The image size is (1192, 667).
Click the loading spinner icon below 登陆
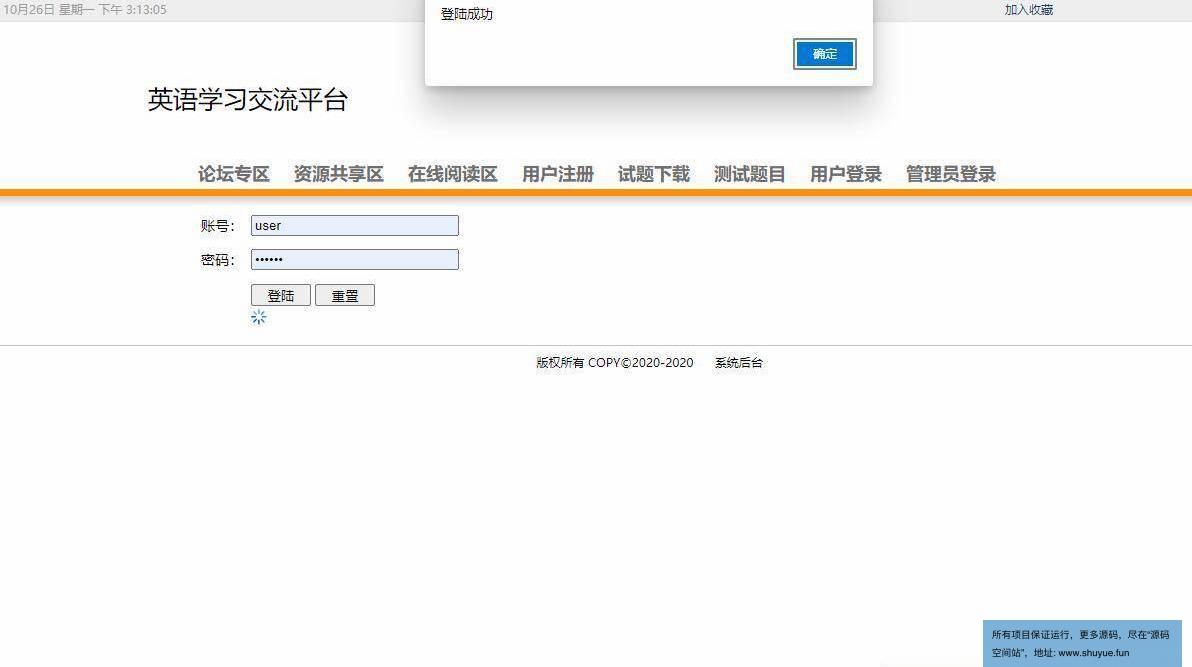(258, 317)
